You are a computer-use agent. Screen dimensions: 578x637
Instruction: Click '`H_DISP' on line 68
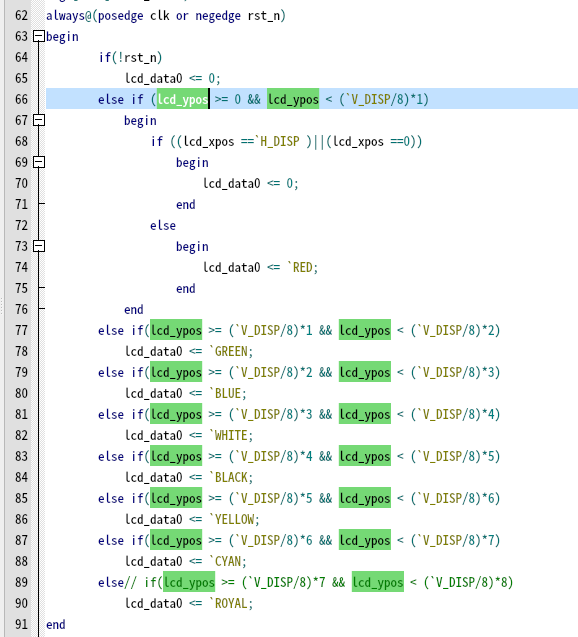[277, 141]
